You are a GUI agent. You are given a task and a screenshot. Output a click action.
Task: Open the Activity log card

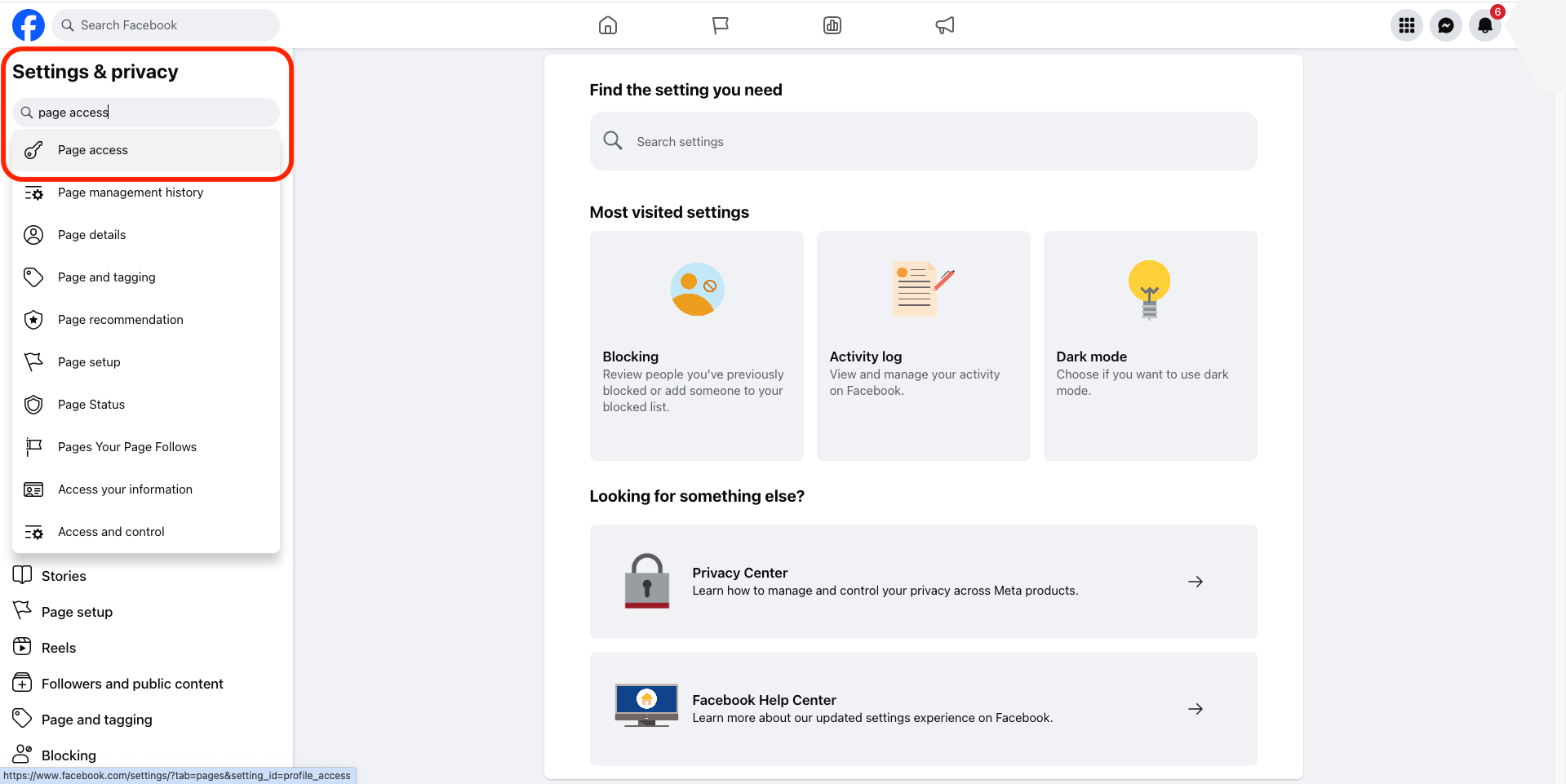coord(924,346)
